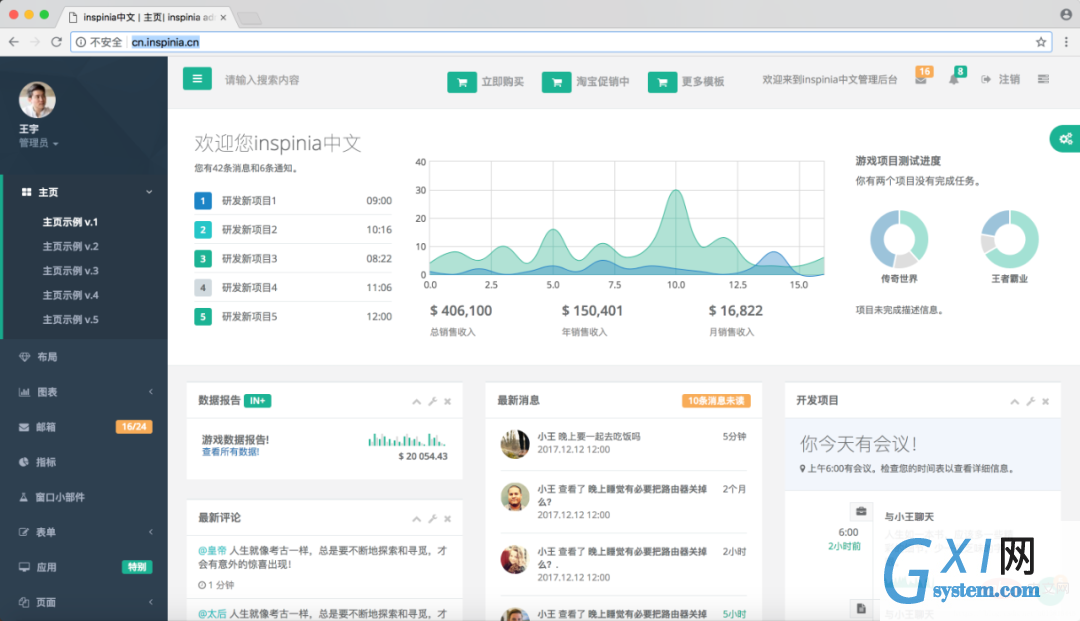This screenshot has width=1080, height=621.
Task: Open the avatar of the 2小时 message
Action: [515, 559]
